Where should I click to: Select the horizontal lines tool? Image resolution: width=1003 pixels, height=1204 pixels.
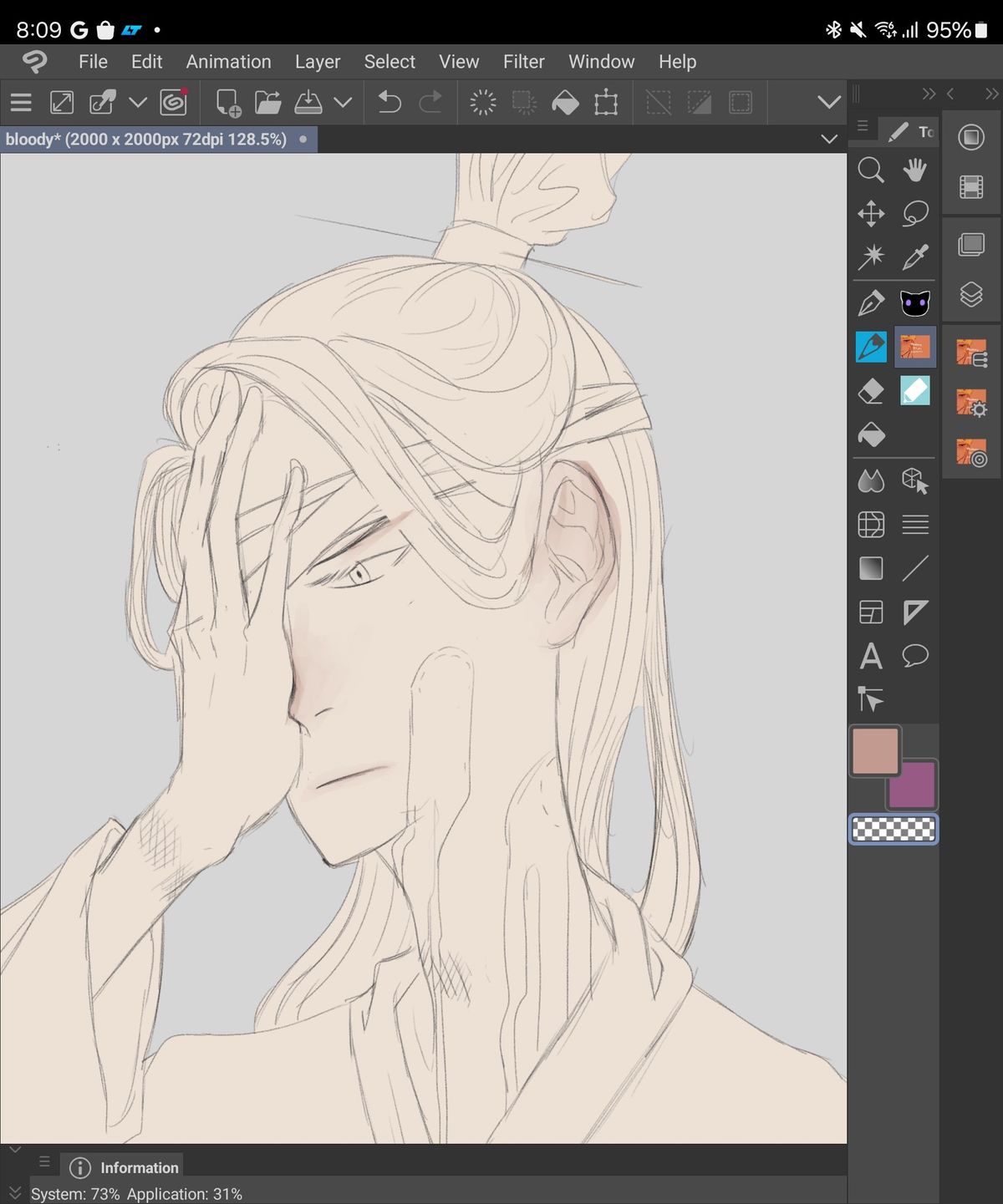[x=915, y=525]
